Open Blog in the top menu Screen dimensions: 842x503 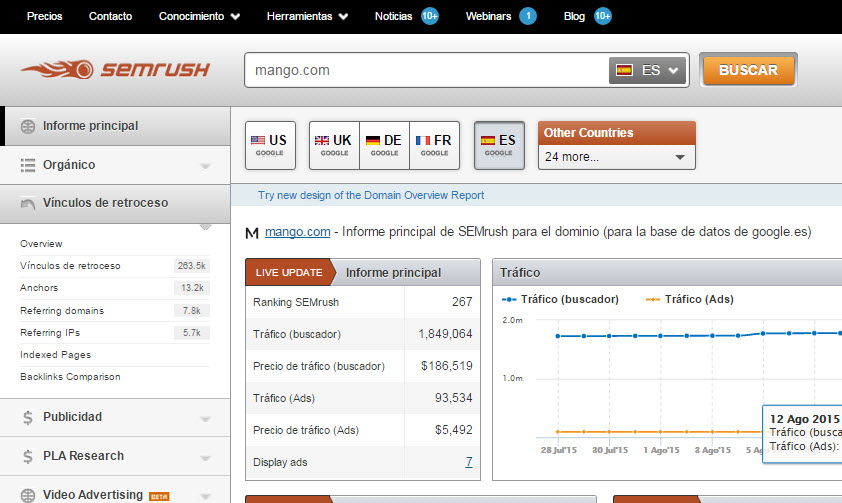574,16
